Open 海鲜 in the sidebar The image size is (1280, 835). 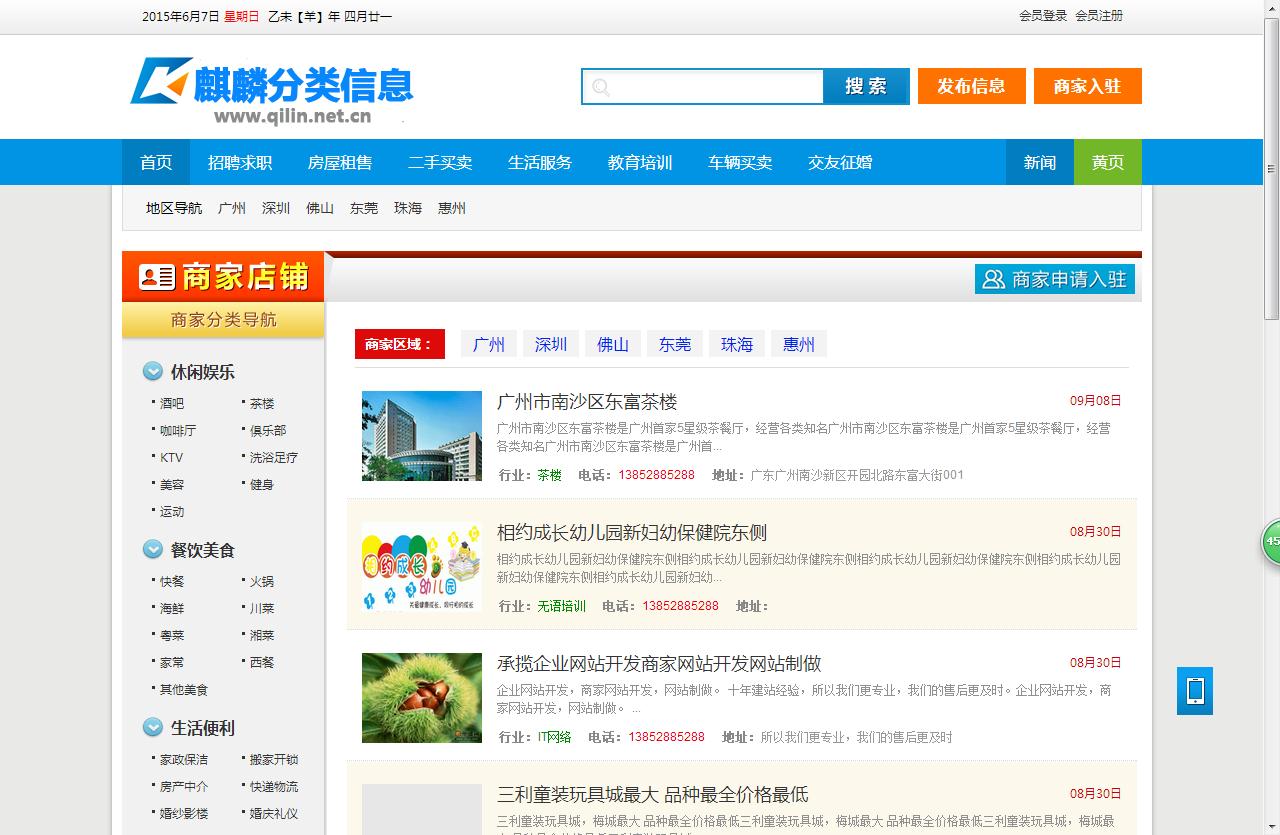[x=172, y=609]
